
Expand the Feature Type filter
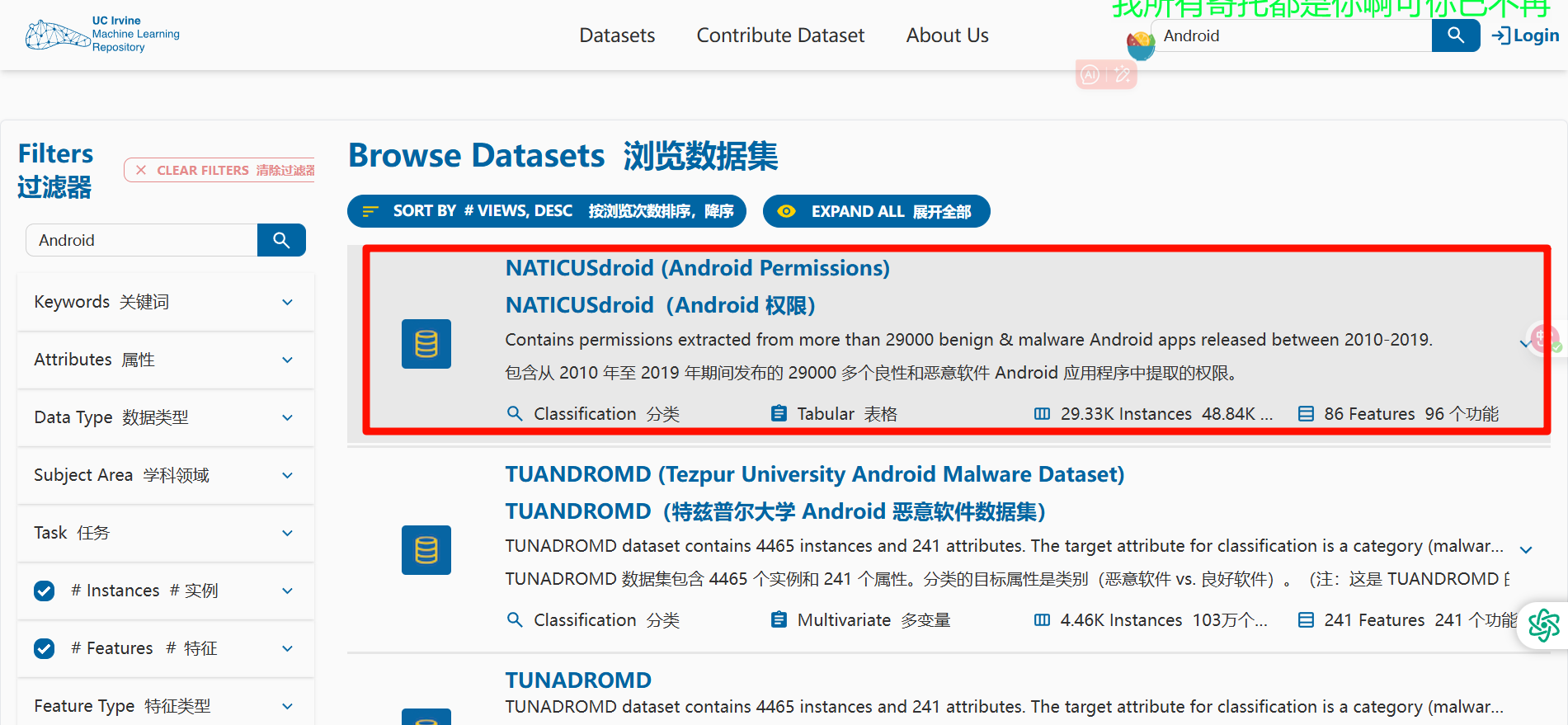(x=166, y=706)
